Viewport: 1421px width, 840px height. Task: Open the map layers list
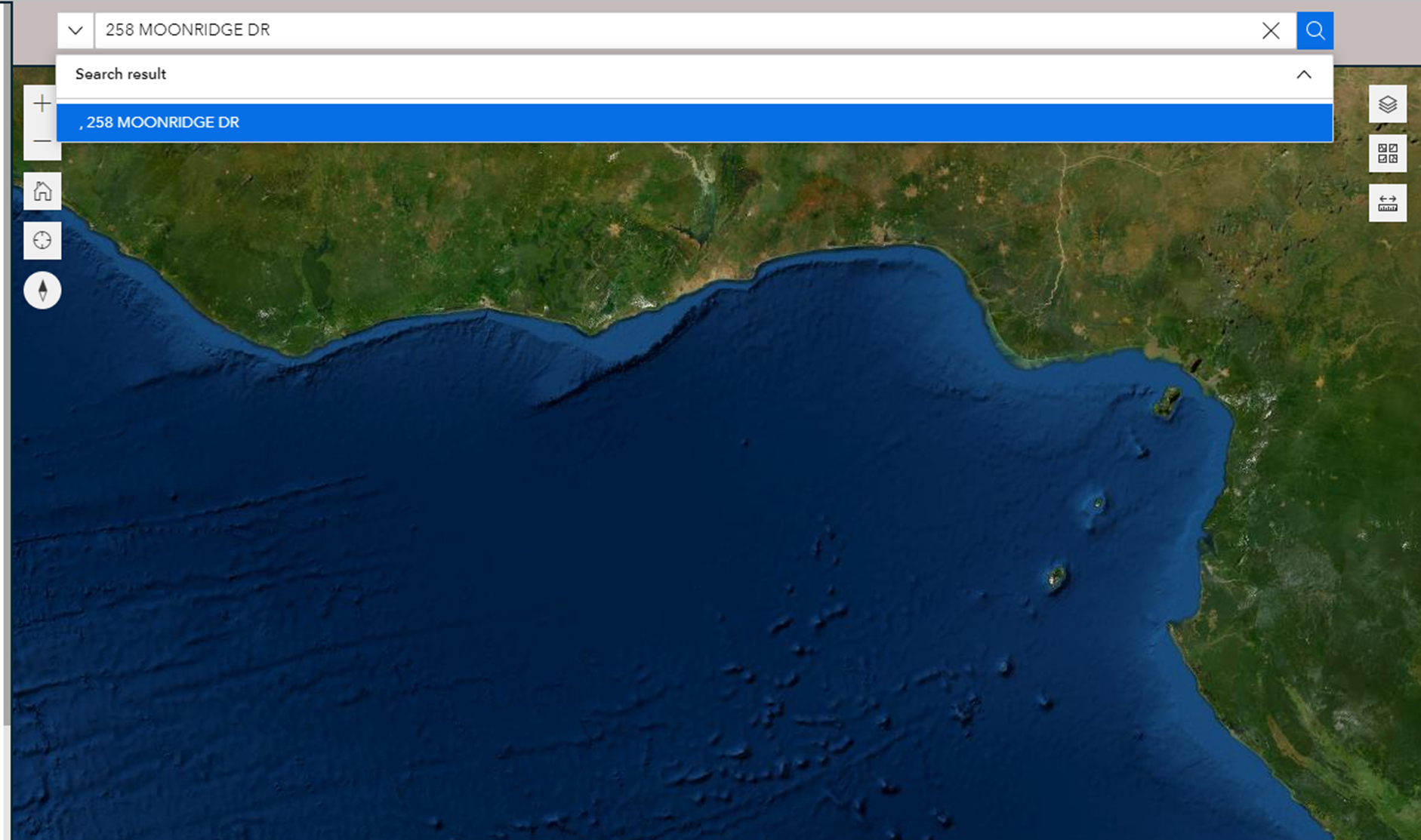(1388, 104)
